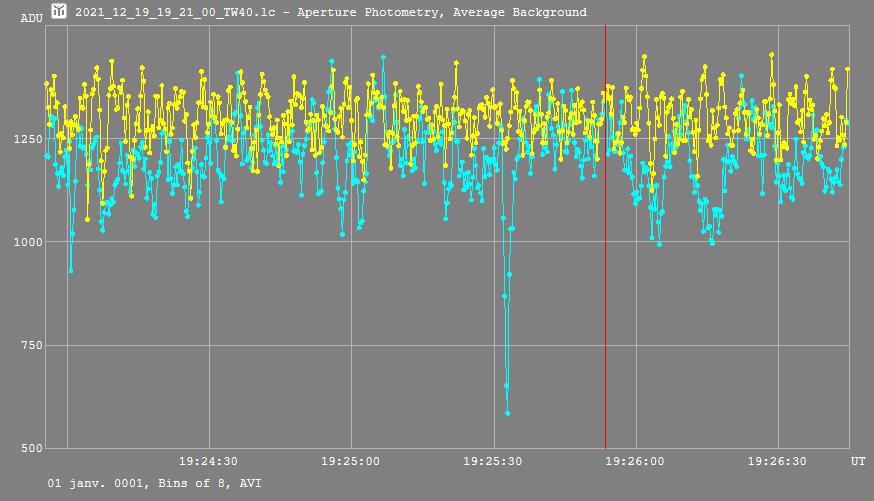Click the 1000 y-axis tick label
The width and height of the screenshot is (874, 501).
pos(28,242)
